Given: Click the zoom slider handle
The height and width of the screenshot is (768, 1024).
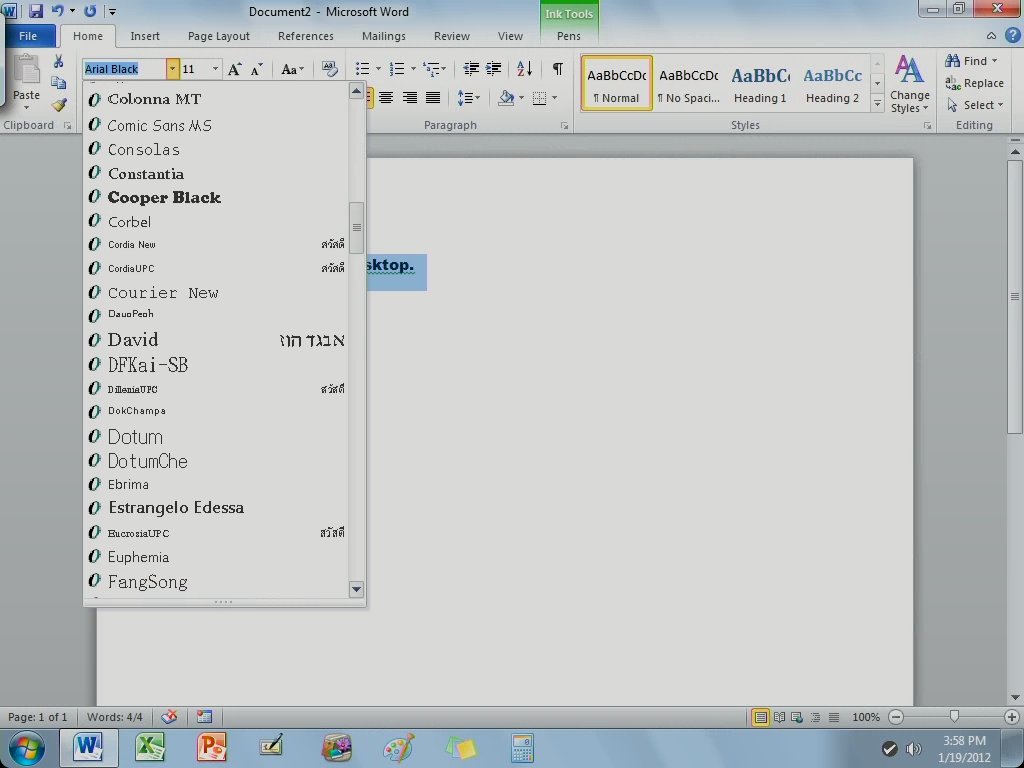Looking at the screenshot, I should coord(954,717).
